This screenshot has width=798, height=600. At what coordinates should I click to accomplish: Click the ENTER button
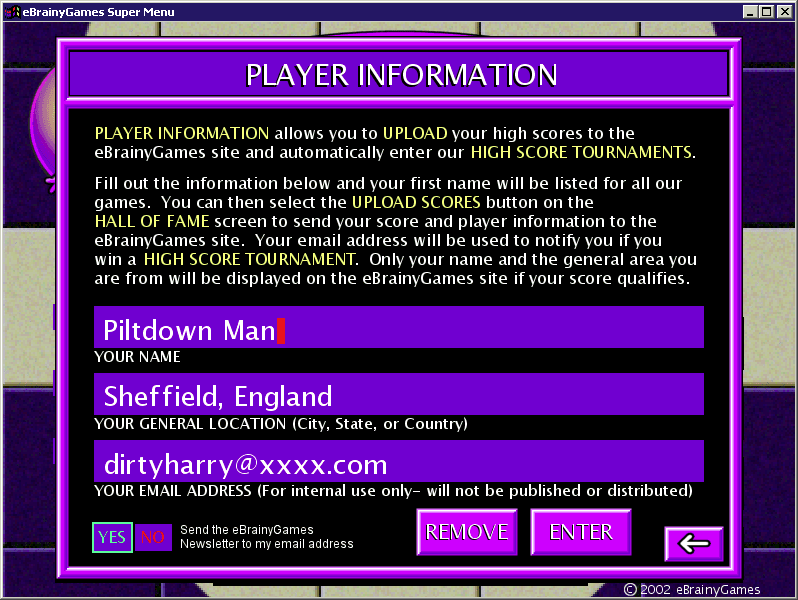(581, 532)
